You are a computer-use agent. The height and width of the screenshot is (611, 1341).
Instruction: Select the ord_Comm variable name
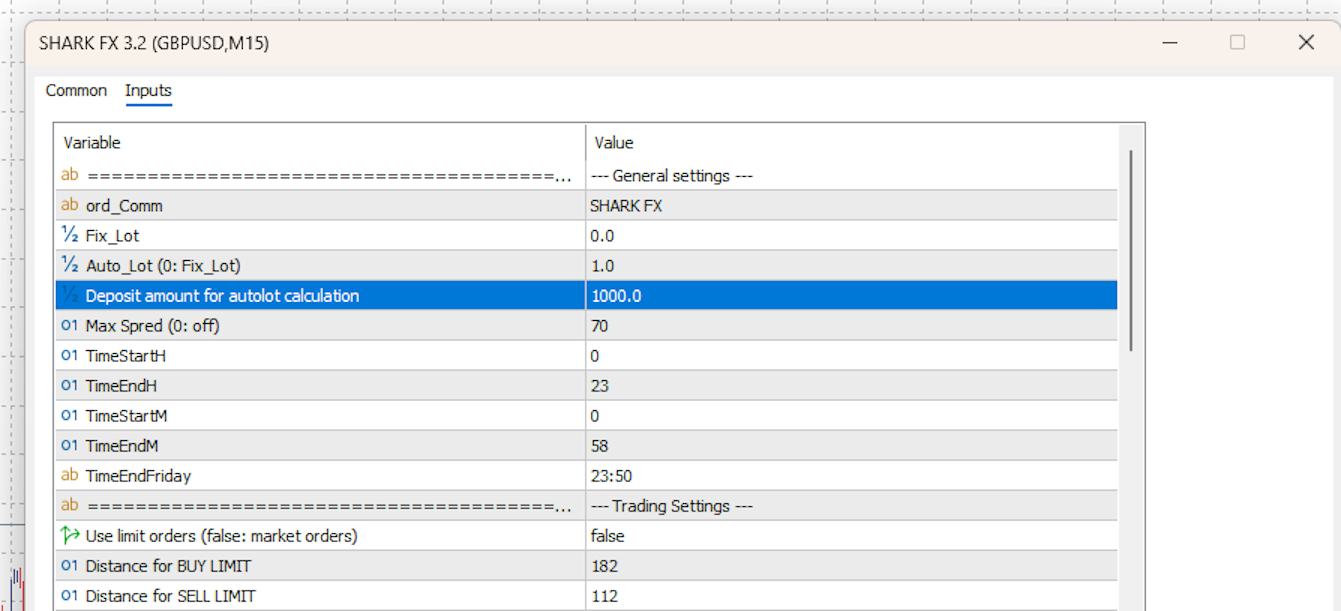pyautogui.click(x=124, y=206)
